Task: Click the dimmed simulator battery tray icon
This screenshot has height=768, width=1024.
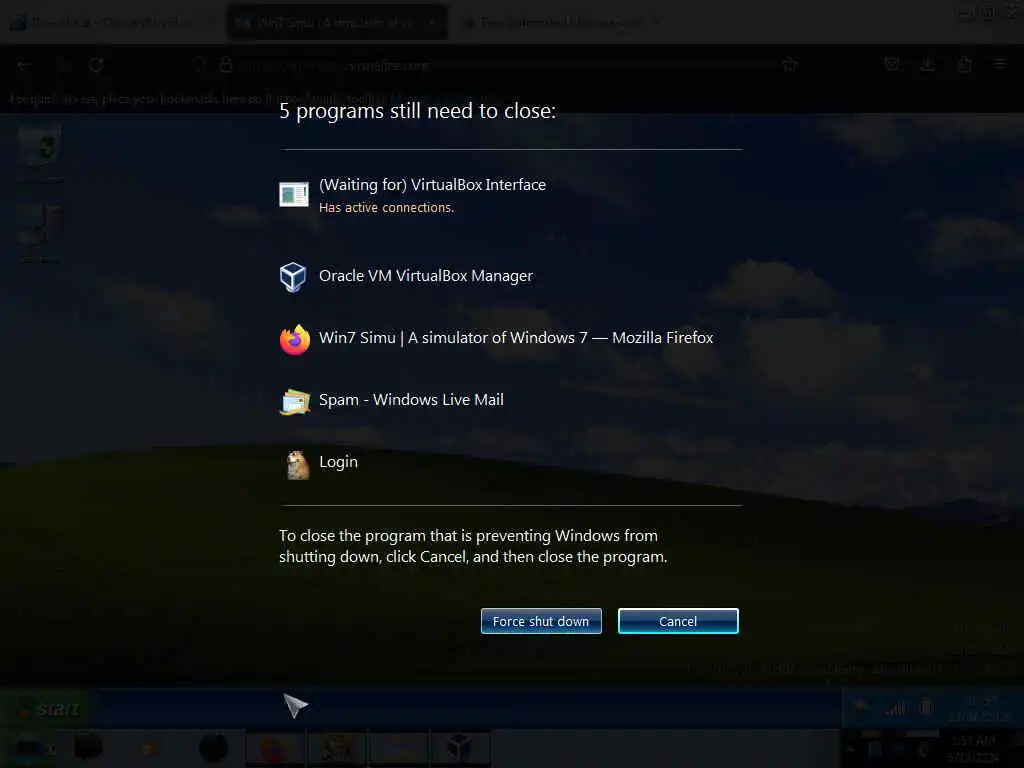Action: [x=926, y=707]
